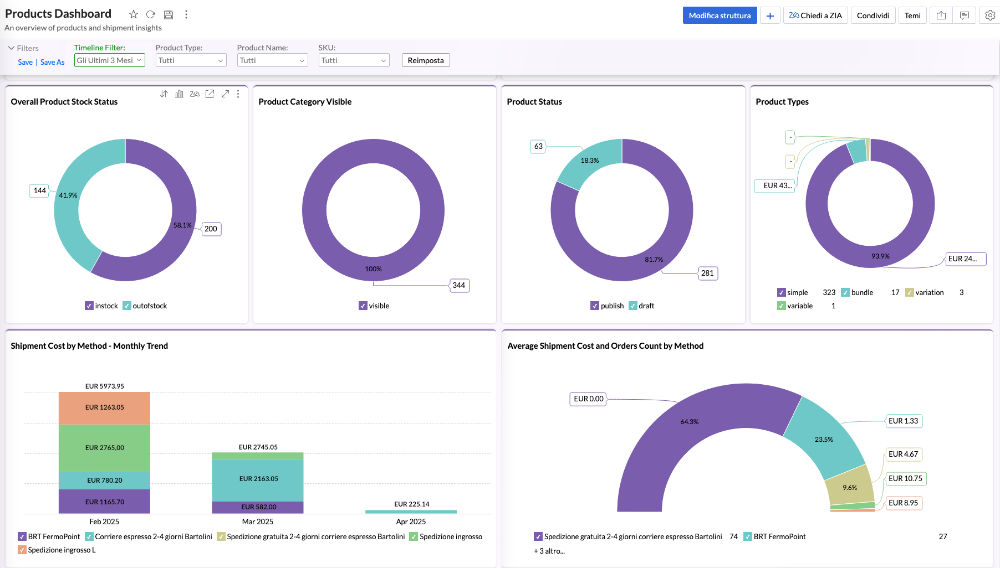Open the settings gear icon

989,15
